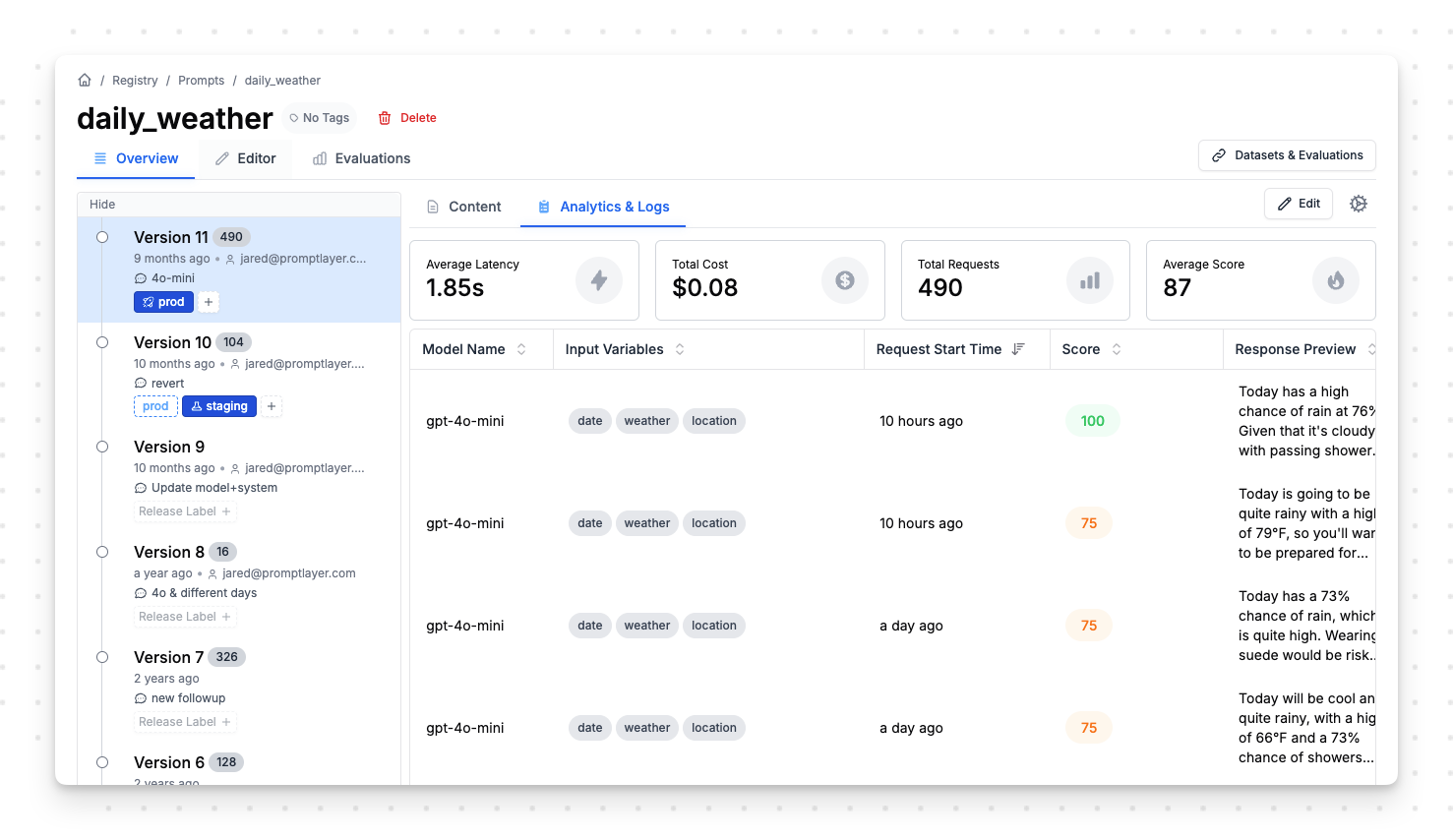Select the Version 10 radio circle
Image resolution: width=1453 pixels, height=840 pixels.
click(102, 342)
